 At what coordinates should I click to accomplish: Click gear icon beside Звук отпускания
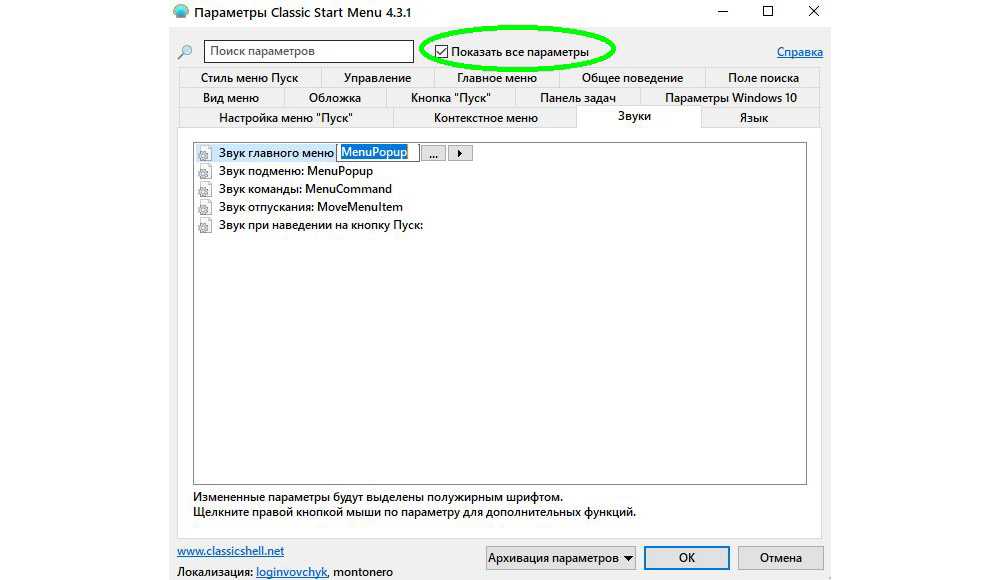[x=205, y=208]
